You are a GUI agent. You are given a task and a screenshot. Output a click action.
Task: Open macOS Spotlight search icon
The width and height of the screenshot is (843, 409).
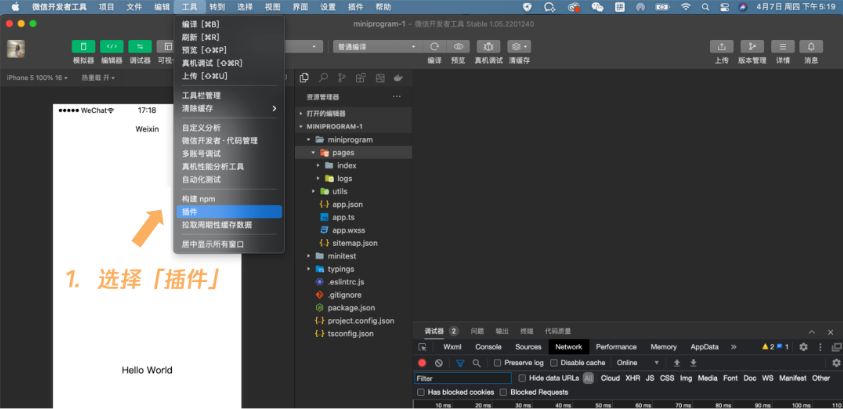pos(705,7)
